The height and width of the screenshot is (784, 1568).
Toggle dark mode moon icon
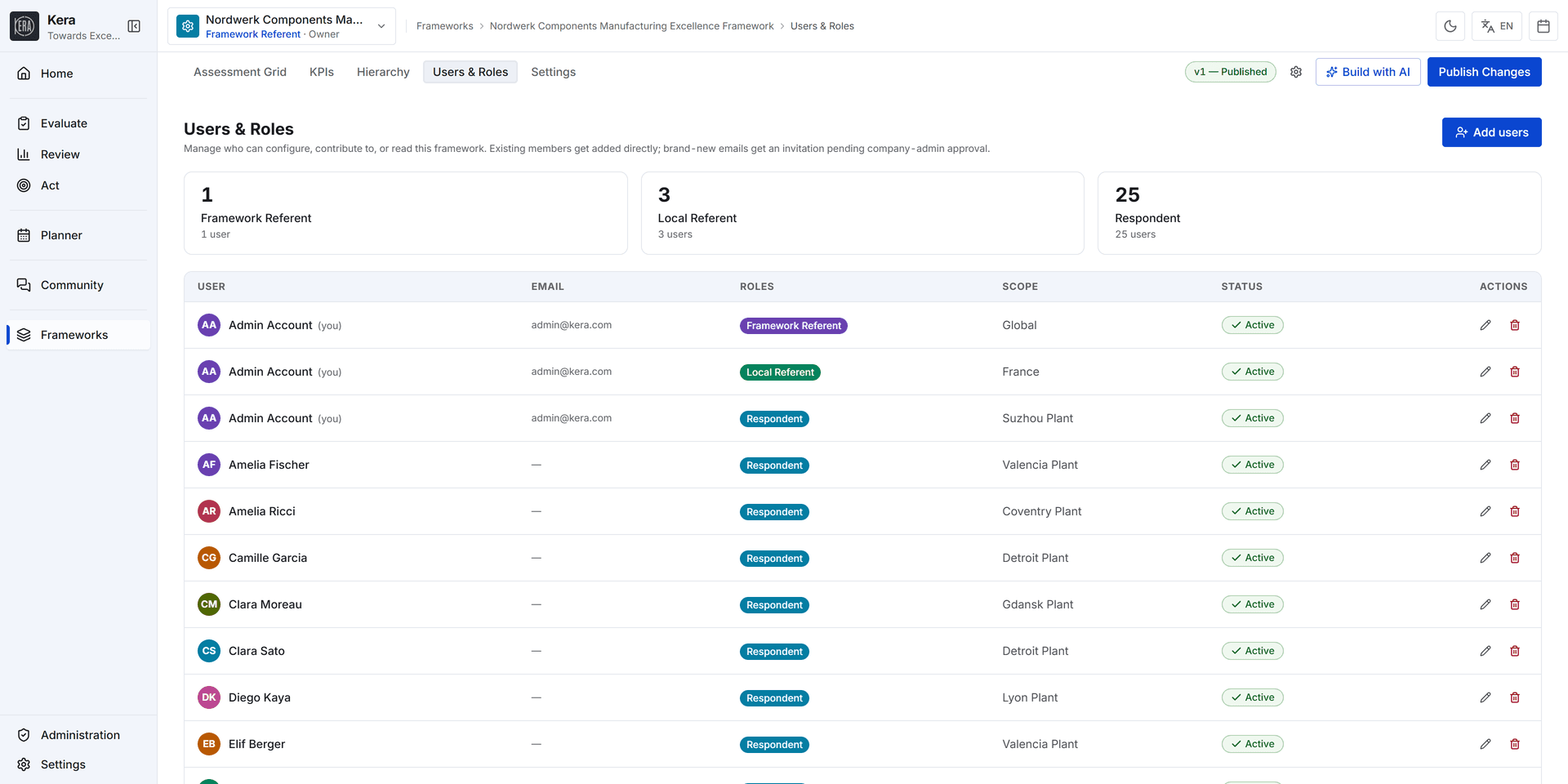(1450, 26)
